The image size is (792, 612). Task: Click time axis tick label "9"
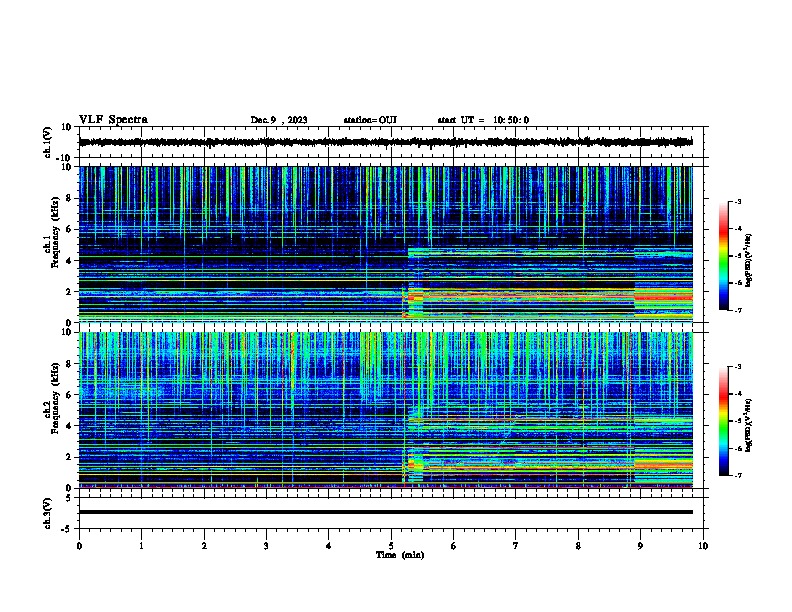(640, 546)
